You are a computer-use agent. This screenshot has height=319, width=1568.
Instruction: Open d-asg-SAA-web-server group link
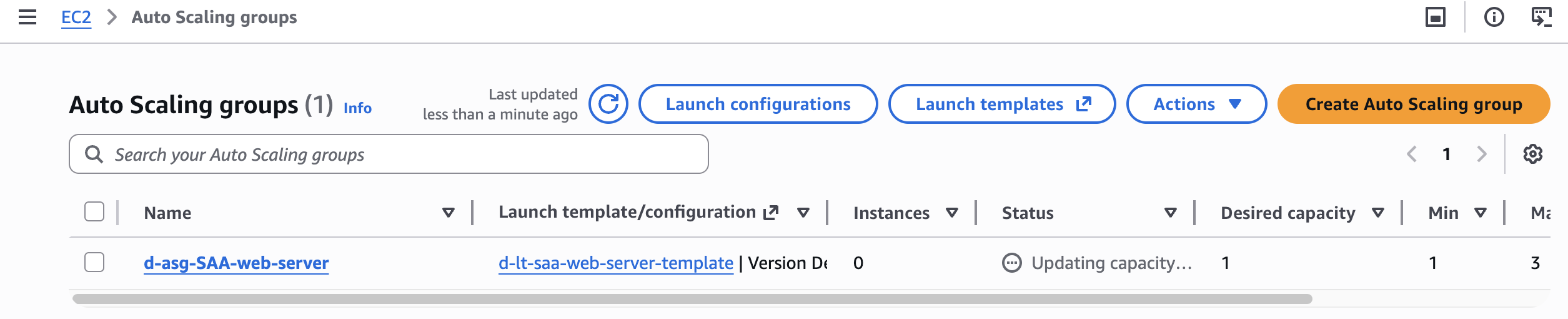click(x=236, y=263)
